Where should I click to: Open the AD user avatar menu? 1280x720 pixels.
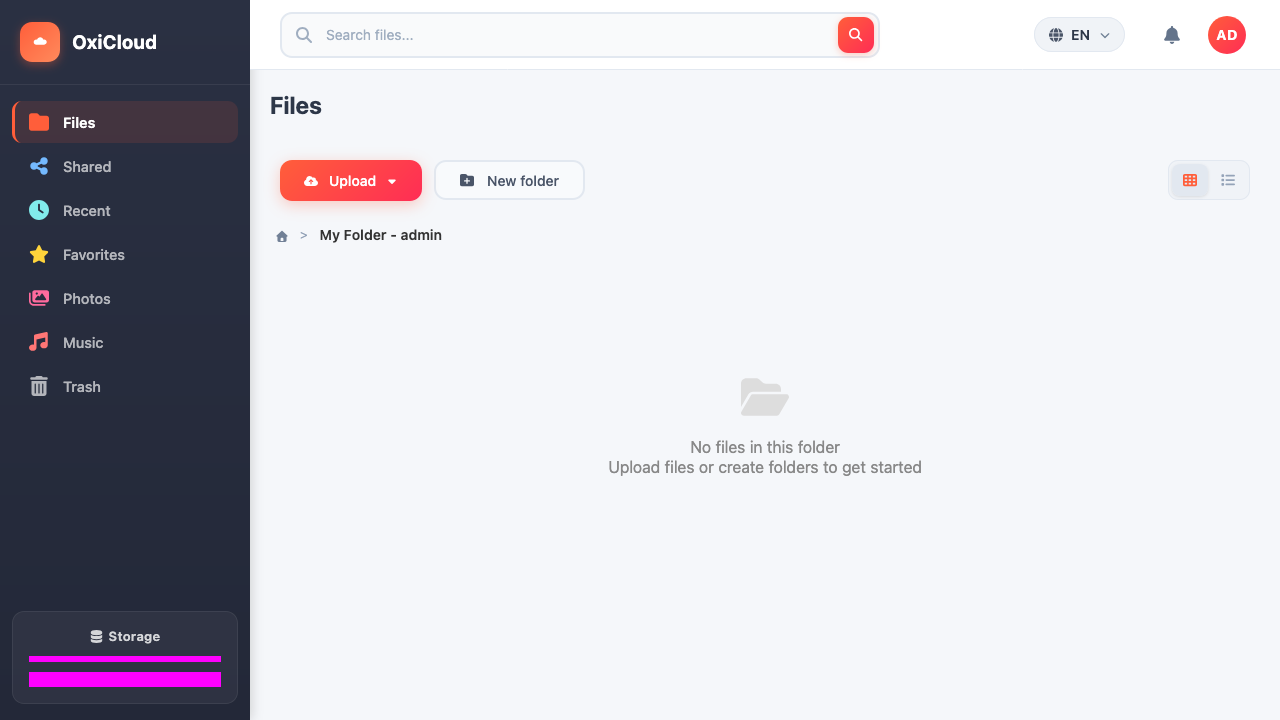(1227, 35)
